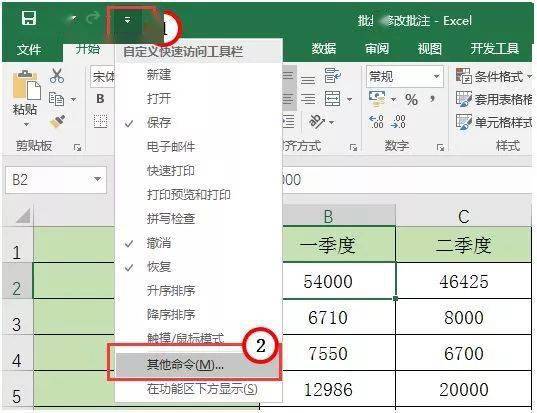The width and height of the screenshot is (537, 413).
Task: Click the Decrease Decimal icon
Action: click(x=398, y=122)
